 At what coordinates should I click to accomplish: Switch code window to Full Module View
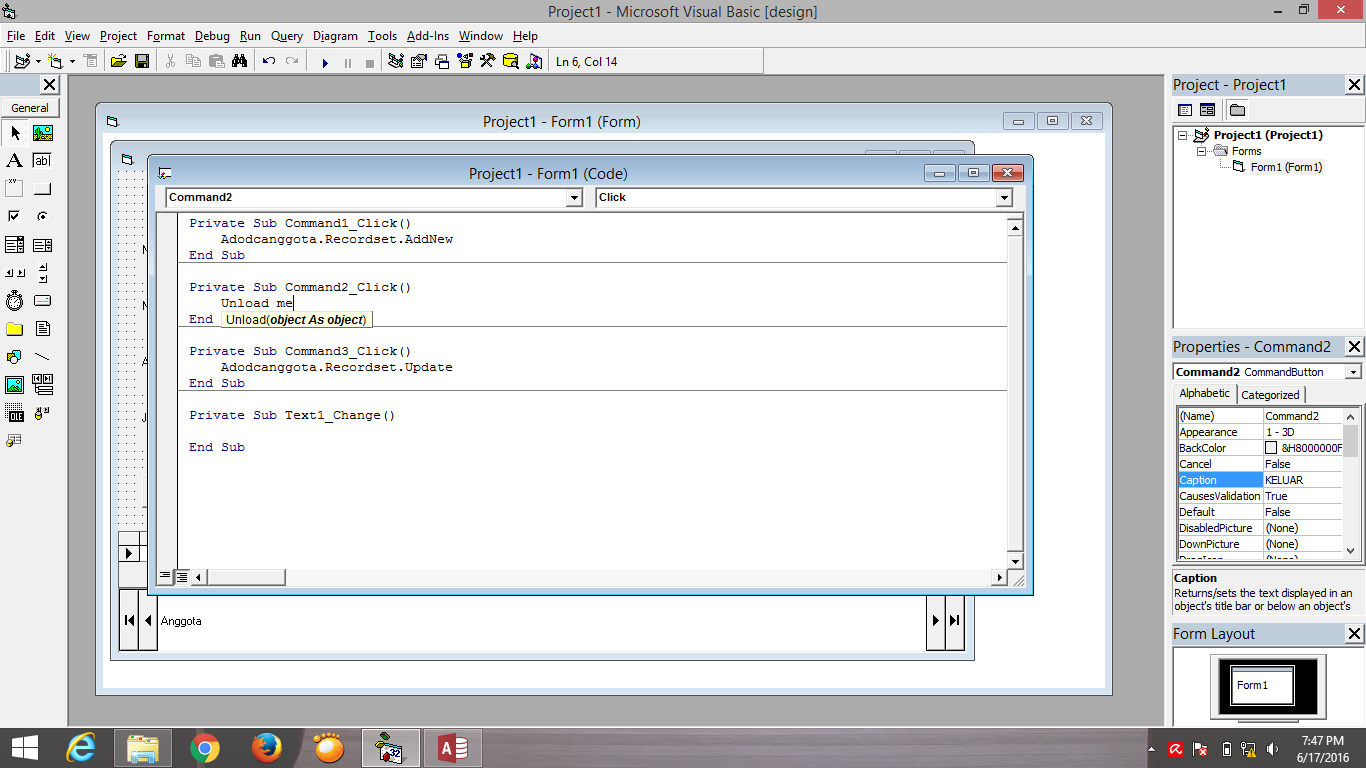tap(182, 576)
